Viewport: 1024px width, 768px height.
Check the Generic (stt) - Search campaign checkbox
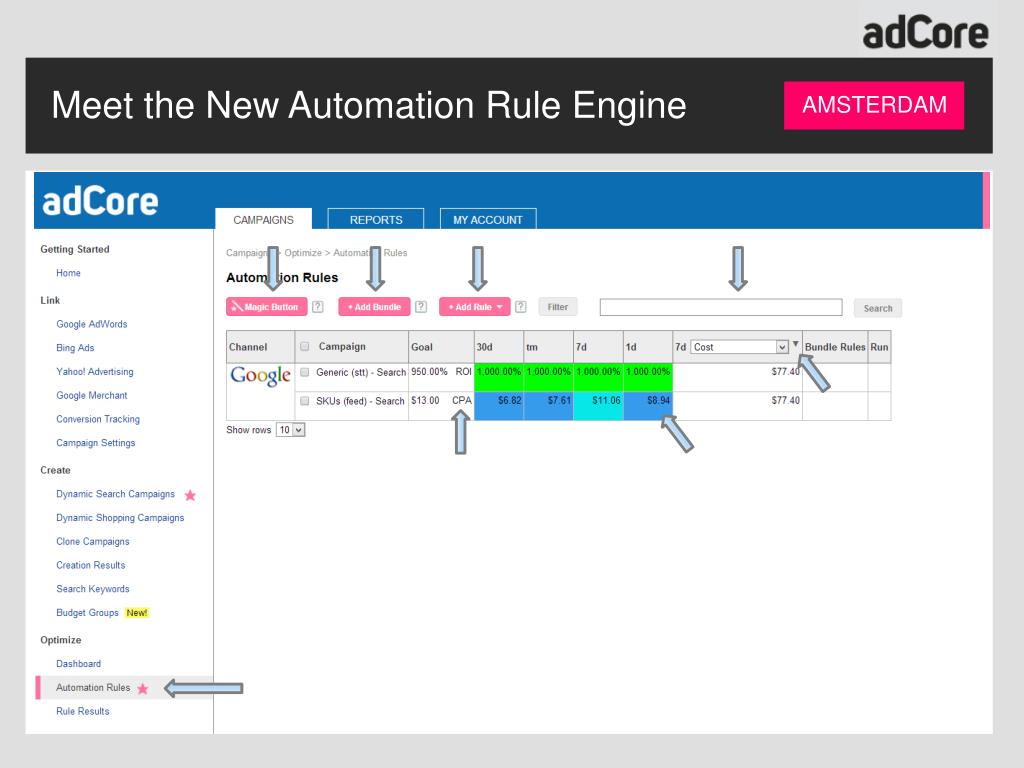[304, 372]
